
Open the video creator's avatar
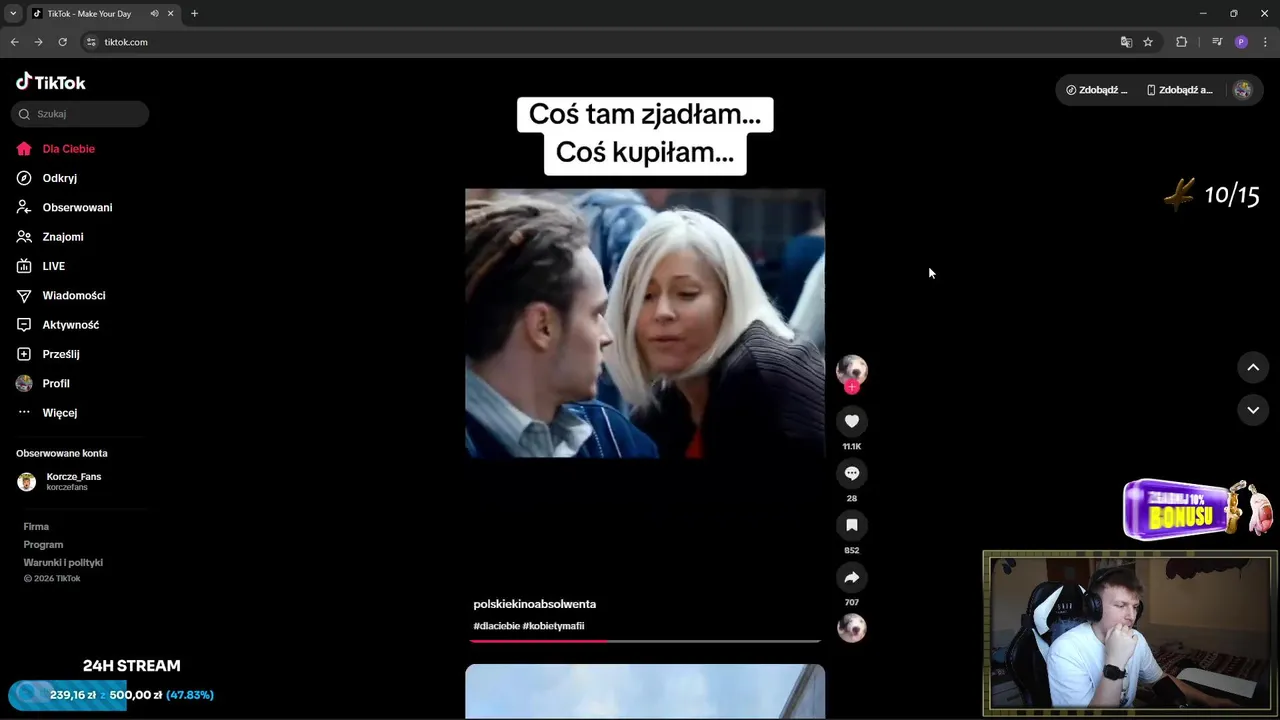coord(852,369)
